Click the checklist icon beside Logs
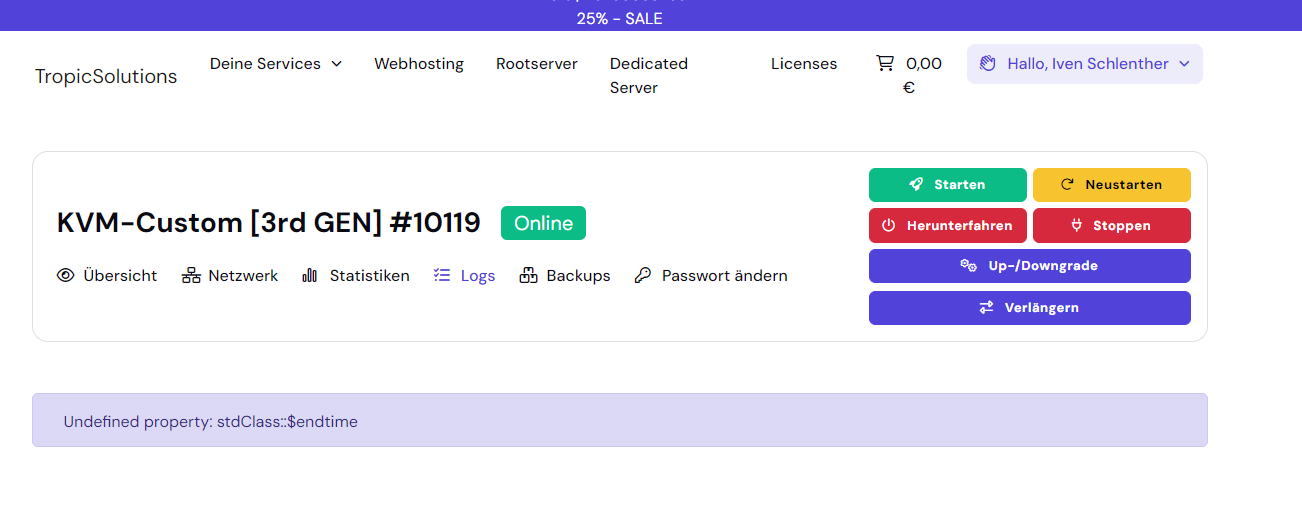This screenshot has width=1302, height=505. click(442, 275)
